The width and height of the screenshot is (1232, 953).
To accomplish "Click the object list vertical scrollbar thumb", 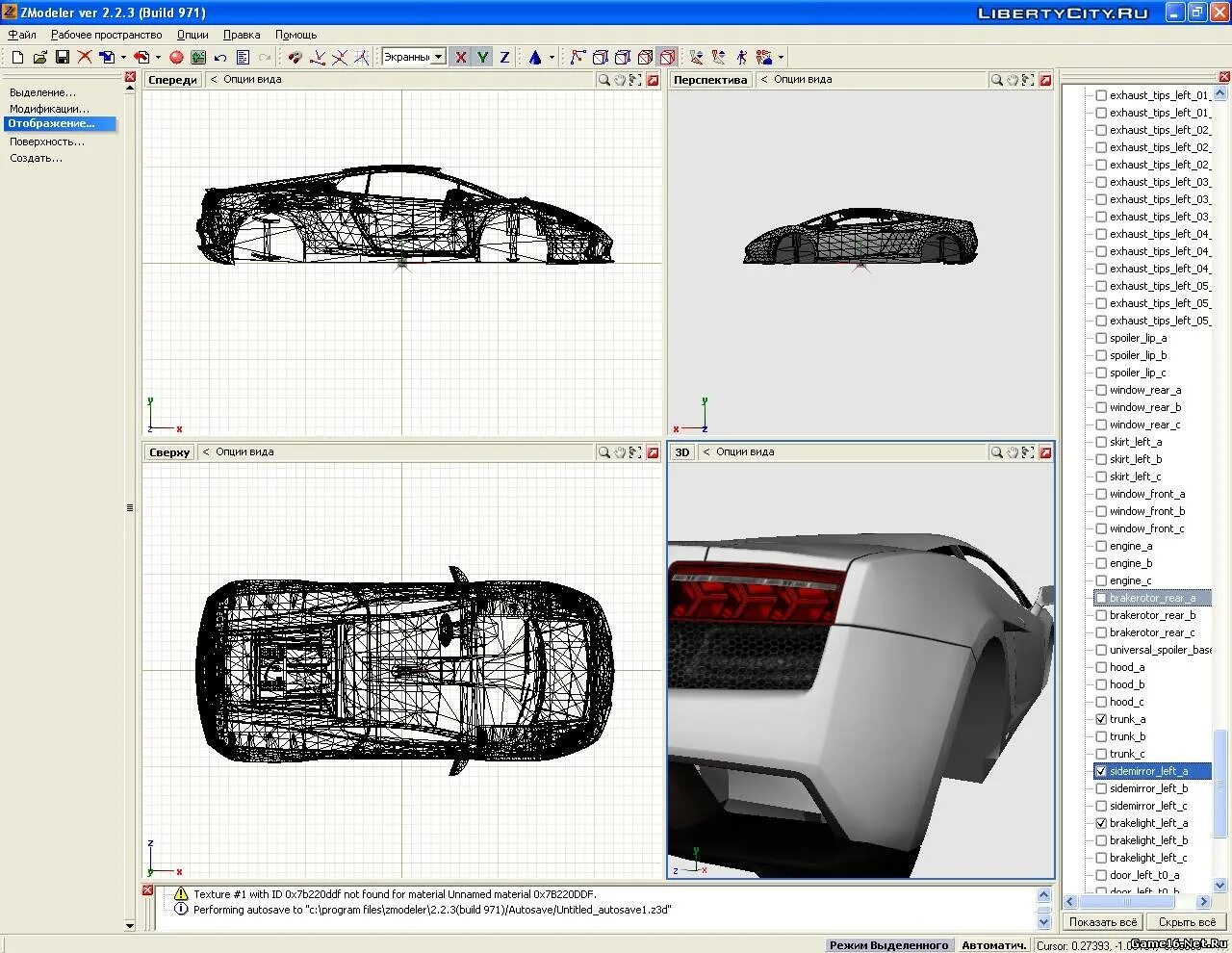I will click(x=1220, y=783).
